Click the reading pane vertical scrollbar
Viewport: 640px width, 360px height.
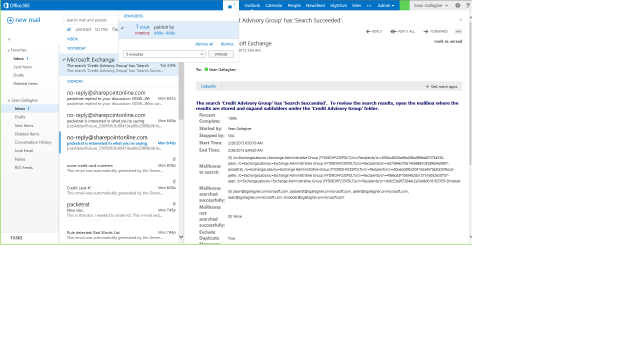tap(470, 94)
